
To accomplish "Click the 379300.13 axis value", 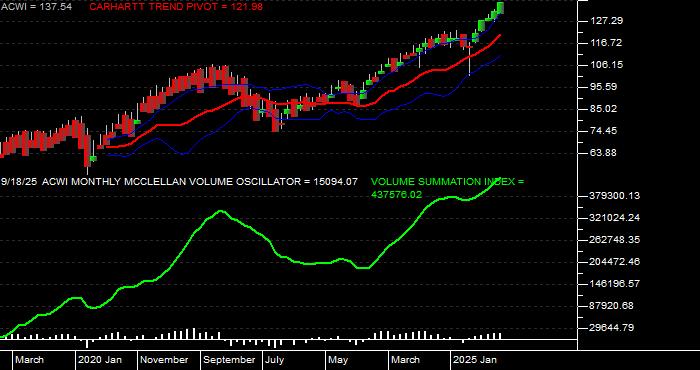I will pos(614,196).
